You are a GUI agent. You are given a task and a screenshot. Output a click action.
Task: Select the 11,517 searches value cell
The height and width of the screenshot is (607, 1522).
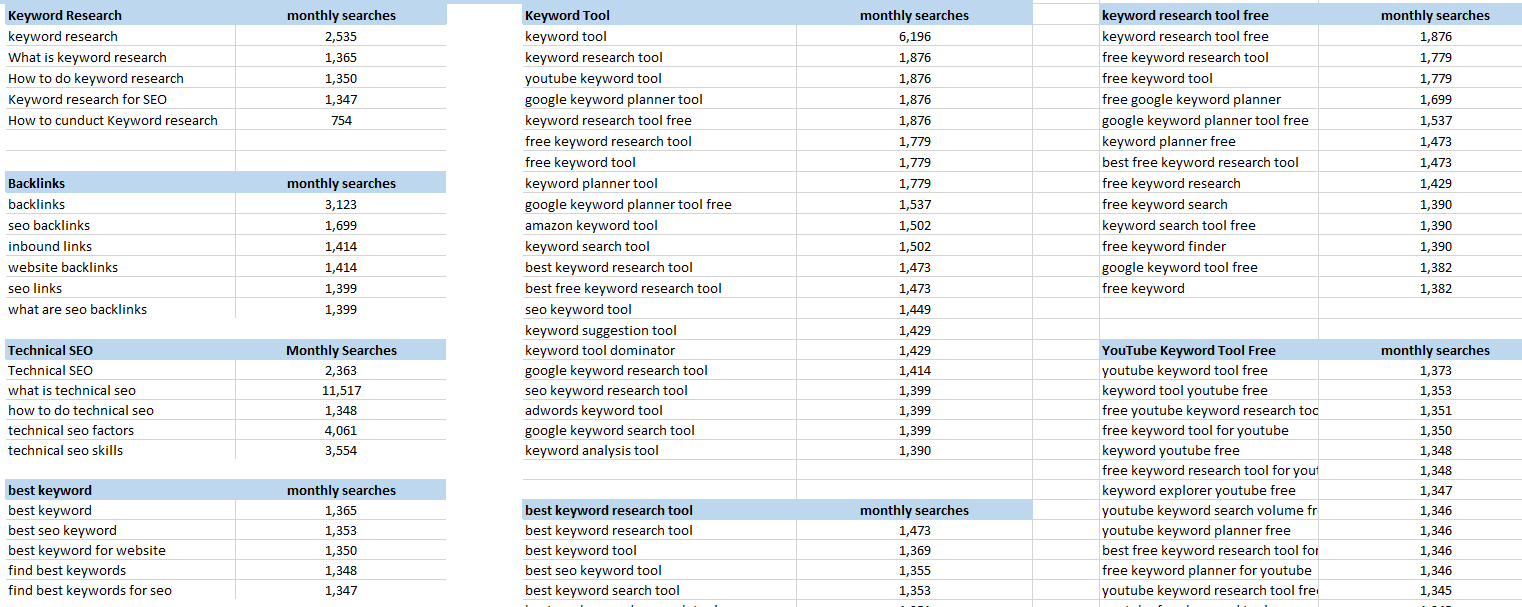pyautogui.click(x=341, y=390)
